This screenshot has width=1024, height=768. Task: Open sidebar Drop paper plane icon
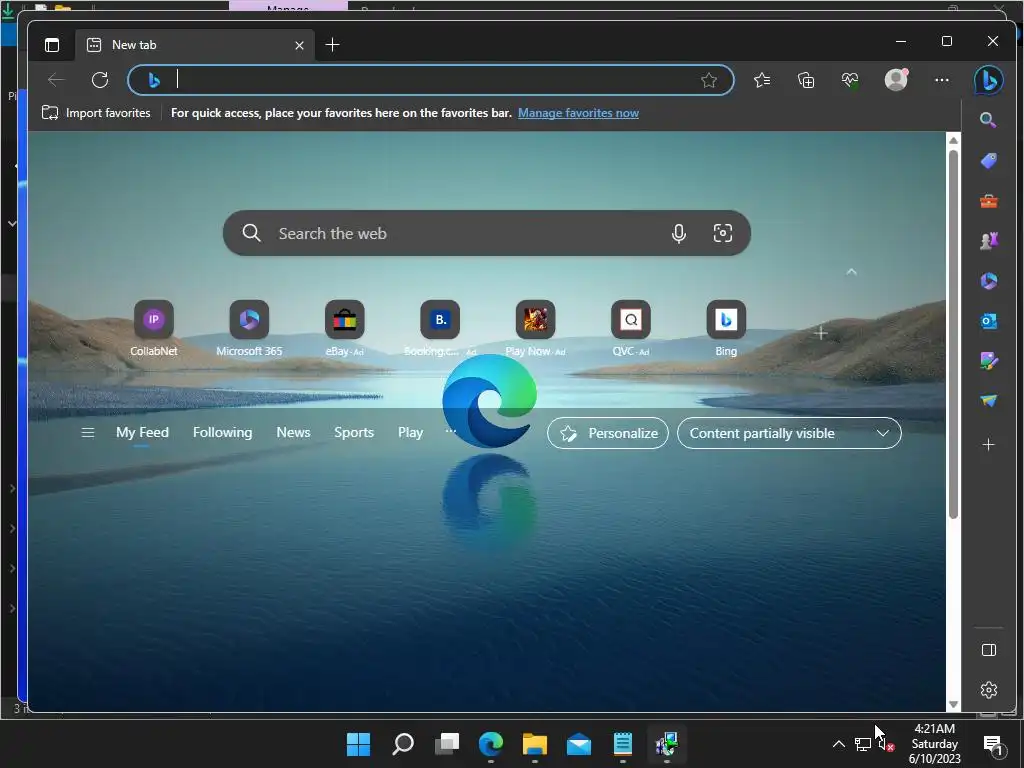989,400
